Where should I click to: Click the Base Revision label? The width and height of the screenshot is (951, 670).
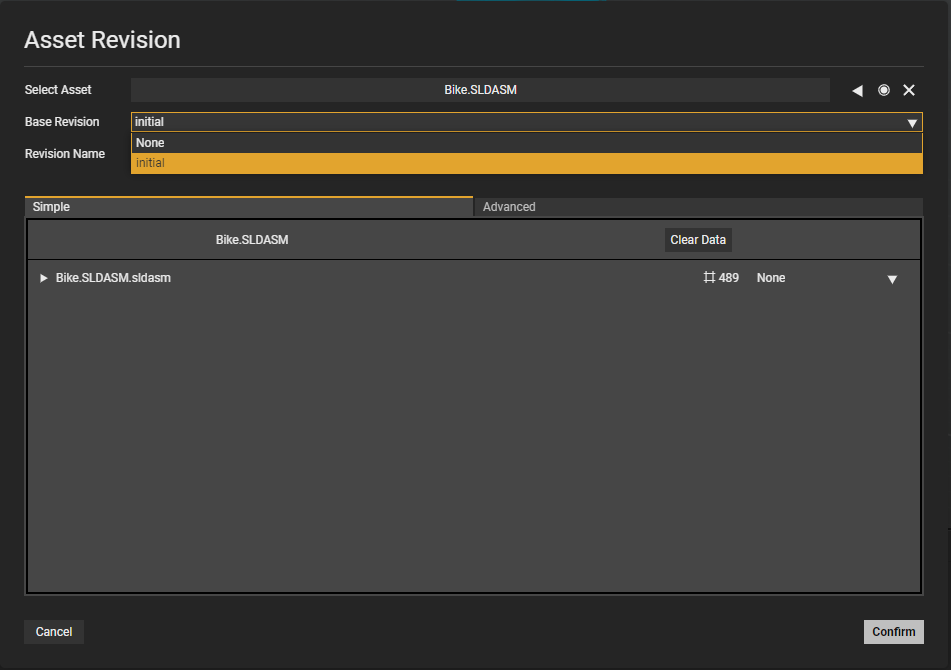[x=62, y=122]
